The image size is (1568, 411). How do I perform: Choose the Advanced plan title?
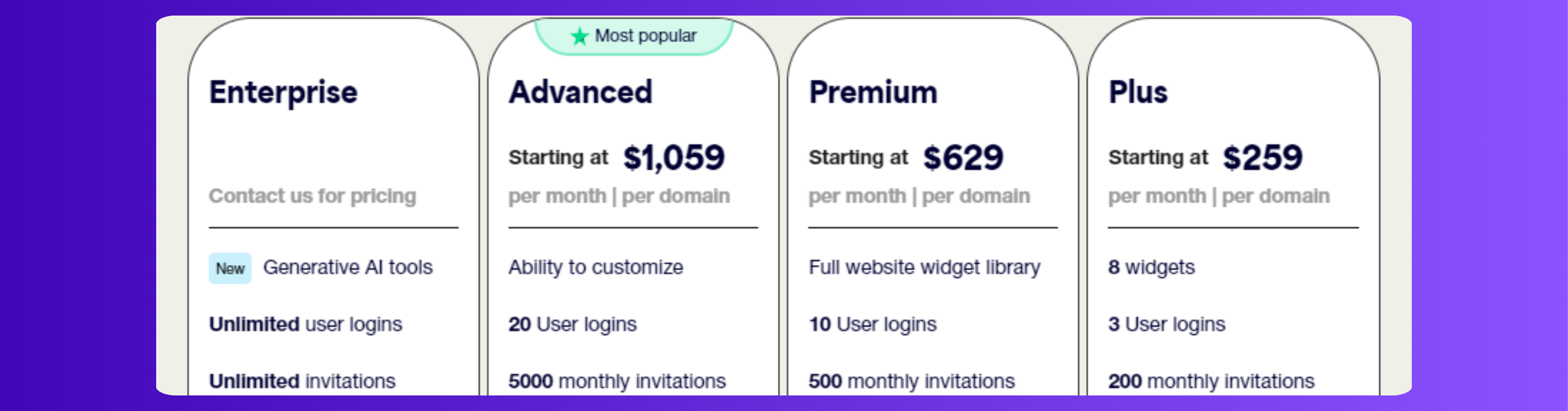(x=580, y=92)
